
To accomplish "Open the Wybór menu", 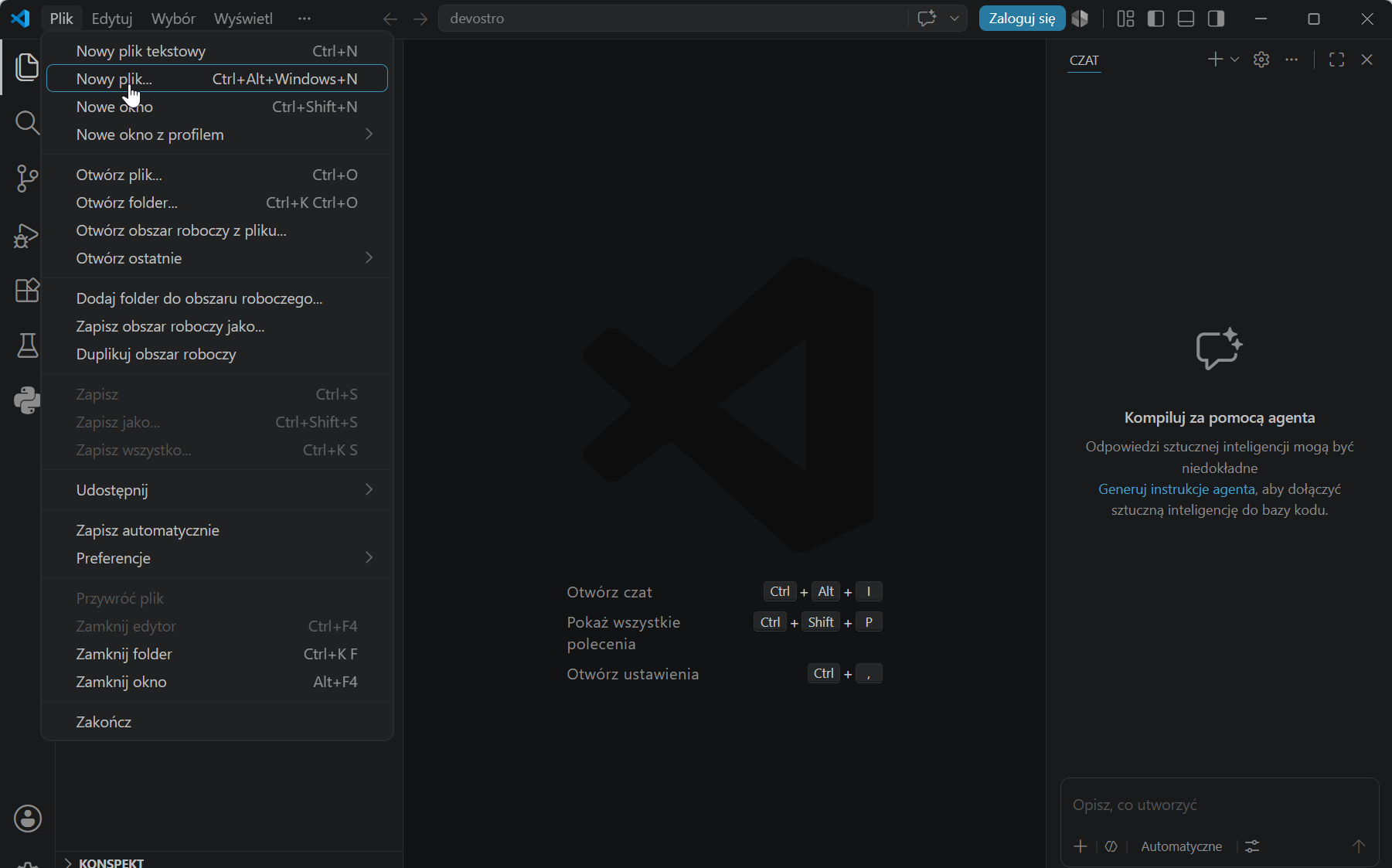I will (x=173, y=19).
